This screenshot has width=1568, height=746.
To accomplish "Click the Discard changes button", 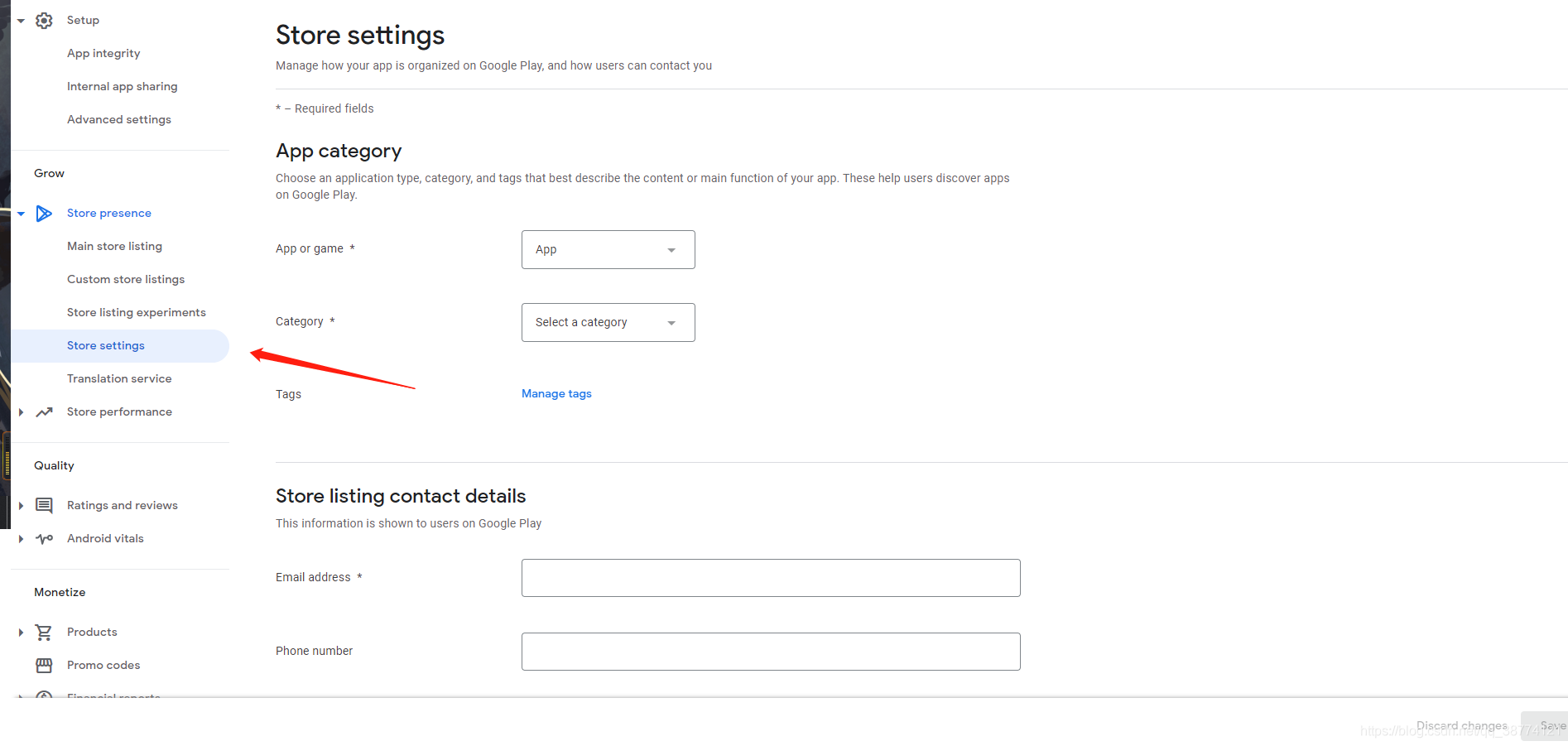I will (x=1461, y=726).
